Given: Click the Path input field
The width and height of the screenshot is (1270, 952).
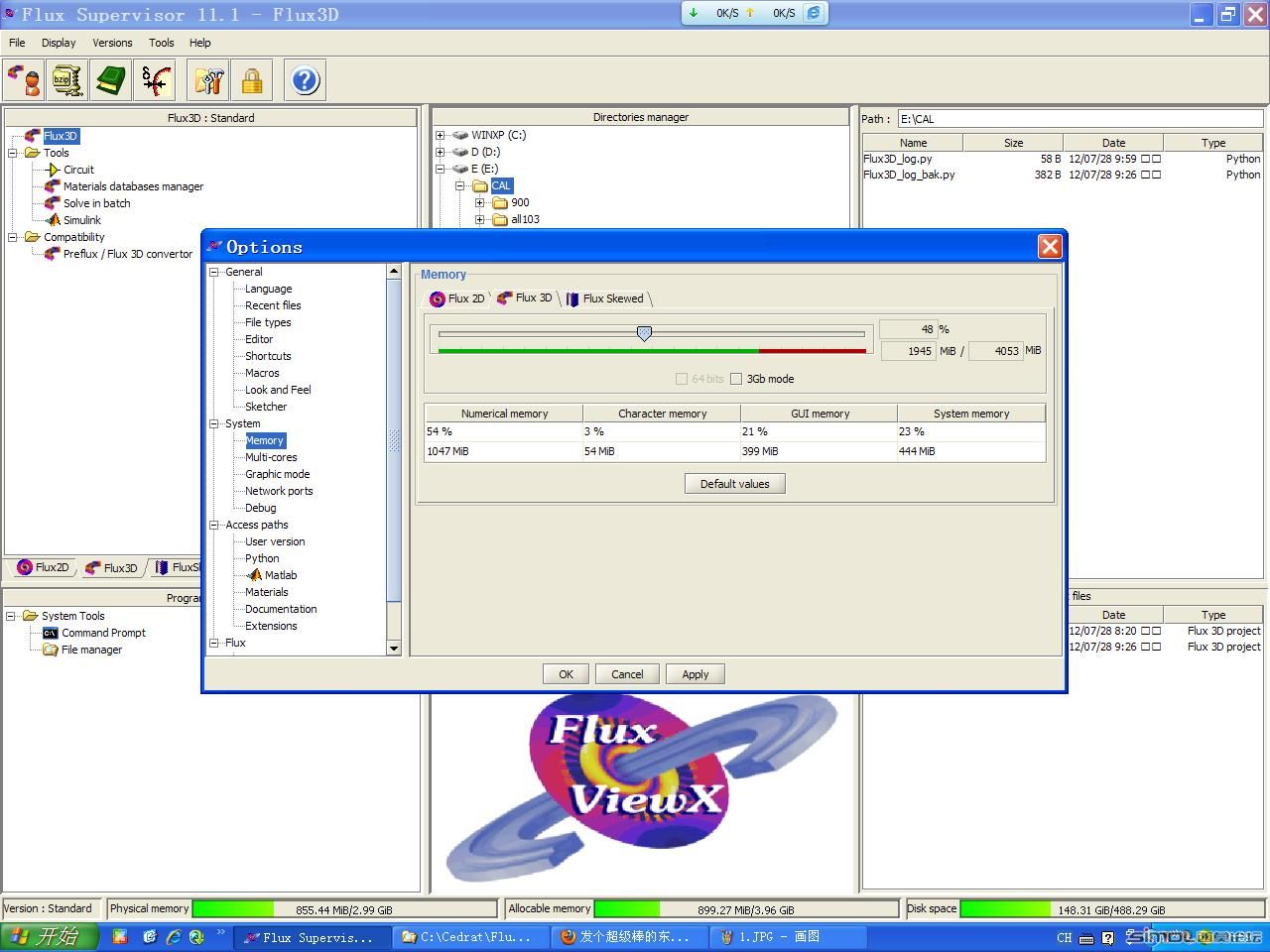Looking at the screenshot, I should coord(1081,119).
